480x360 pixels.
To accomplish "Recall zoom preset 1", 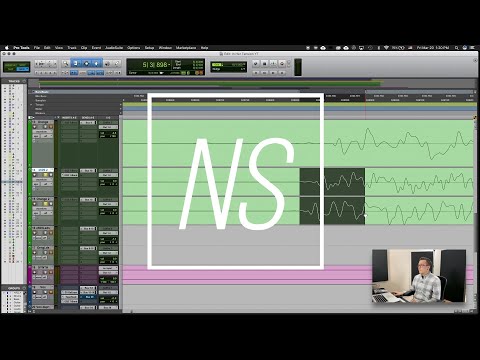I will point(37,72).
